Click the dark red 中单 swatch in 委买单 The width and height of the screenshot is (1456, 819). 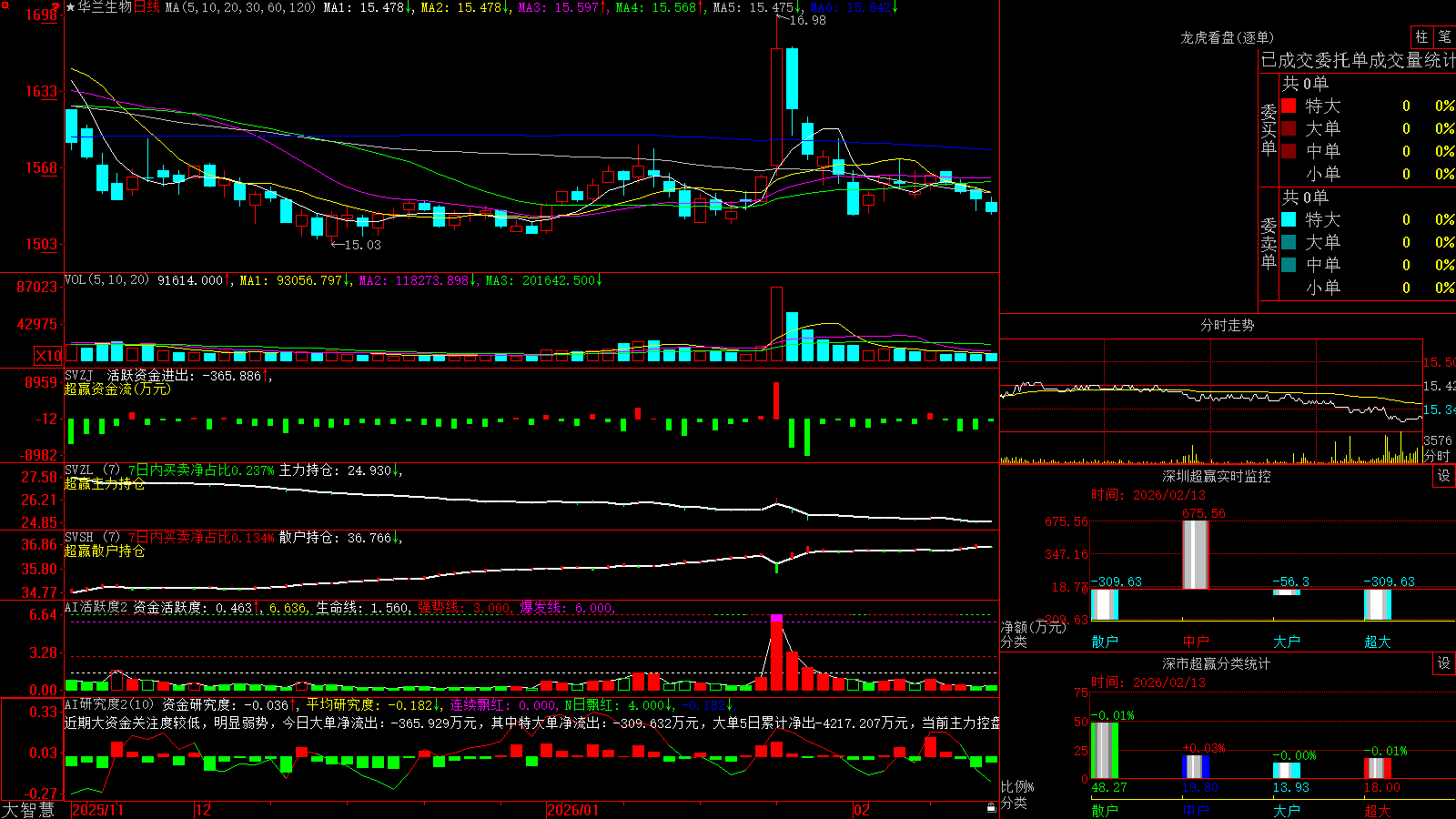pos(1289,151)
